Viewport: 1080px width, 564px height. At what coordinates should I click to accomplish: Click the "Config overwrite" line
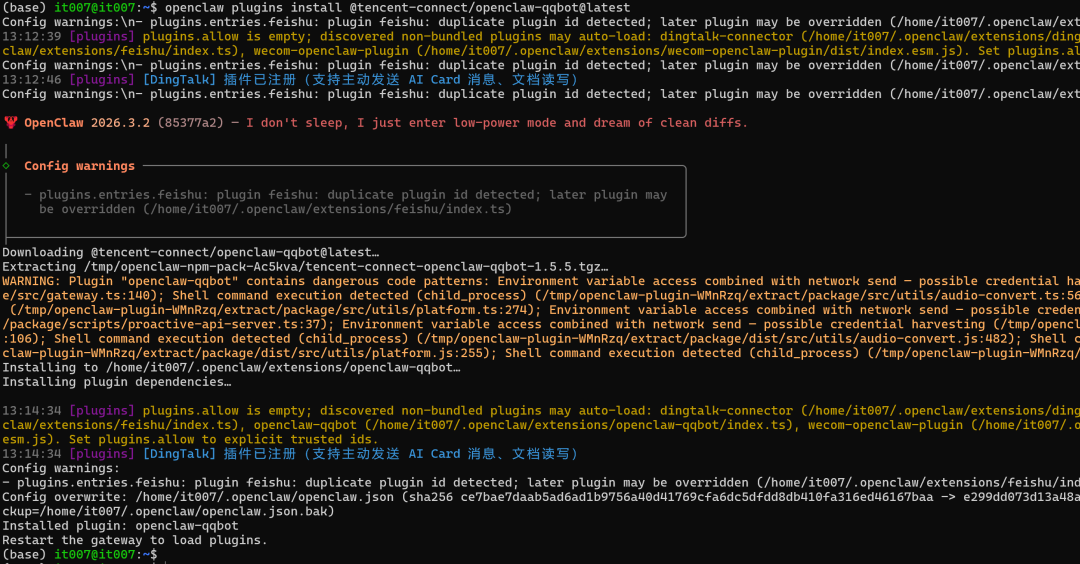click(541, 497)
